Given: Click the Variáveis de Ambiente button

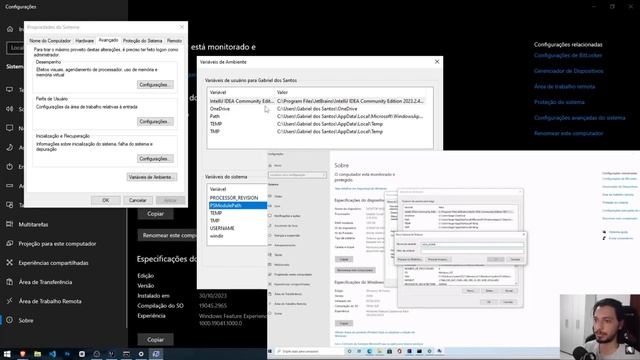Looking at the screenshot, I should pyautogui.click(x=152, y=177).
